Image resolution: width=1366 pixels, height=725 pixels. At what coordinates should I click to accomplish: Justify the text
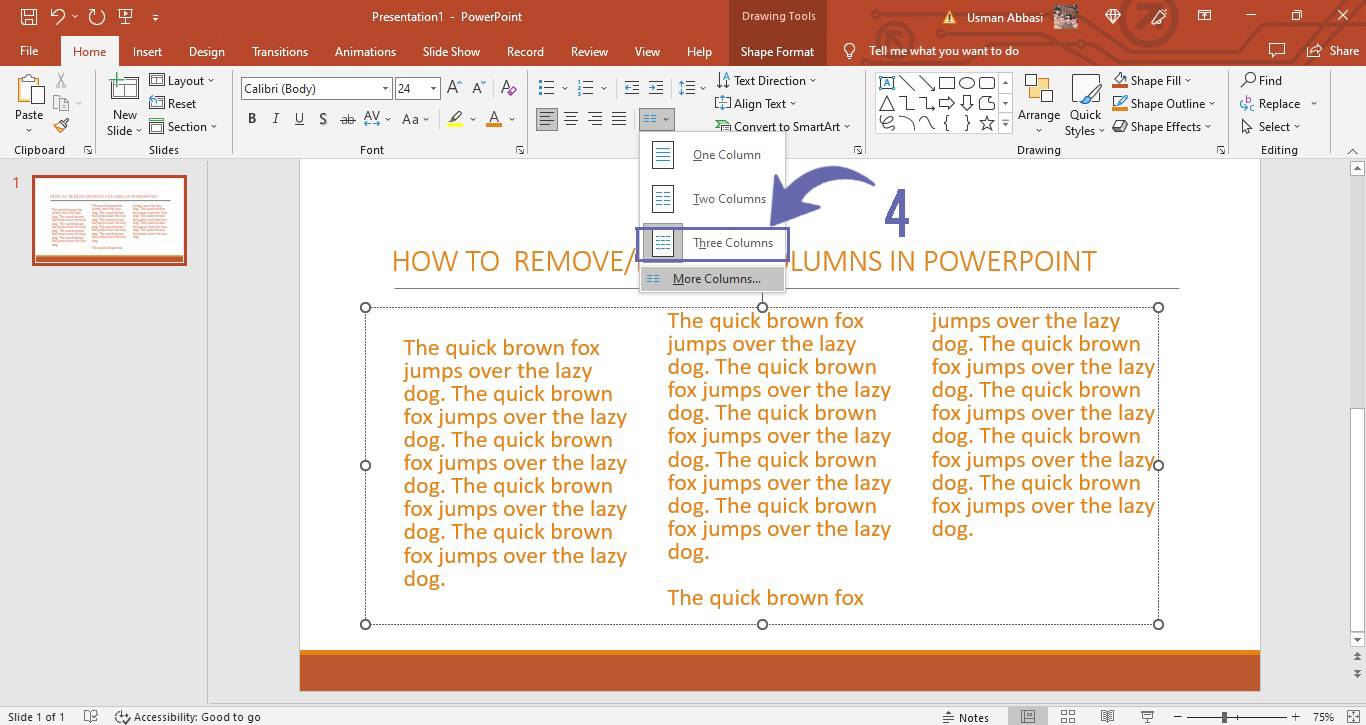point(619,119)
